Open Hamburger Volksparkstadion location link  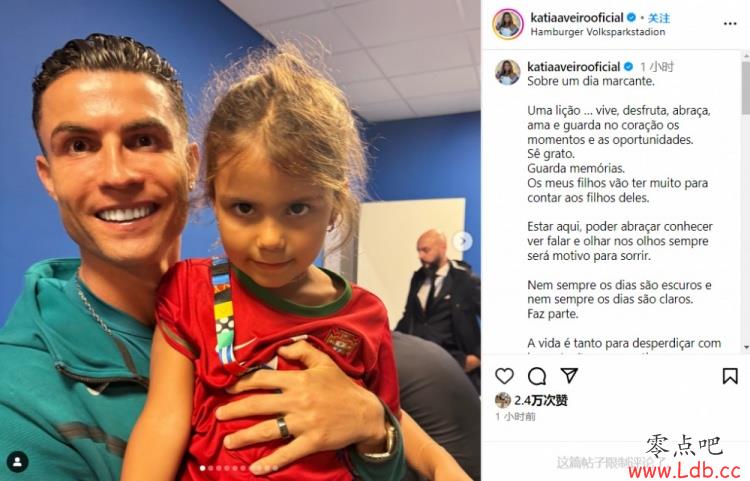click(597, 32)
